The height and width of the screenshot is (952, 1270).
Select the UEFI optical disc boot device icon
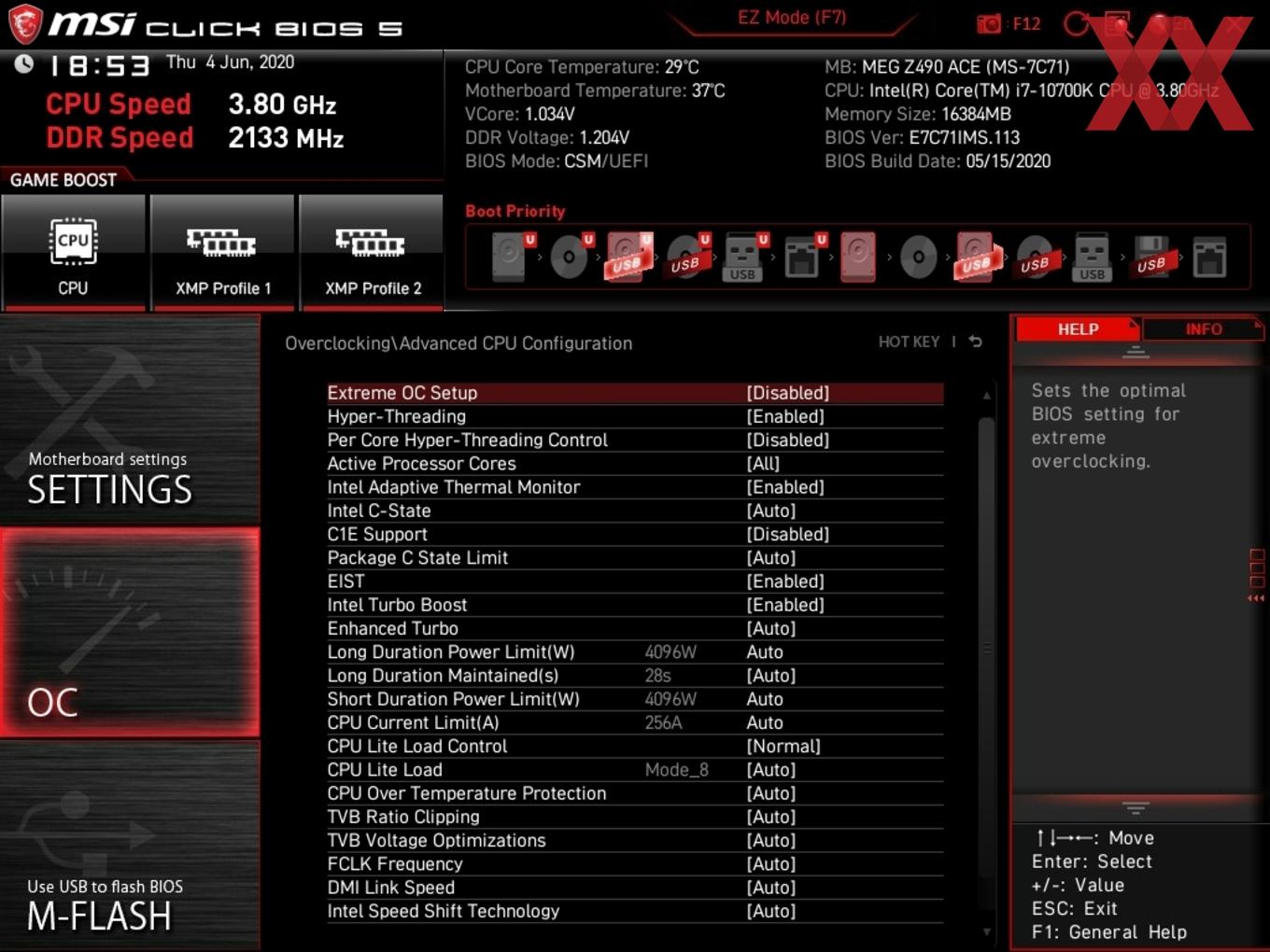pyautogui.click(x=570, y=257)
